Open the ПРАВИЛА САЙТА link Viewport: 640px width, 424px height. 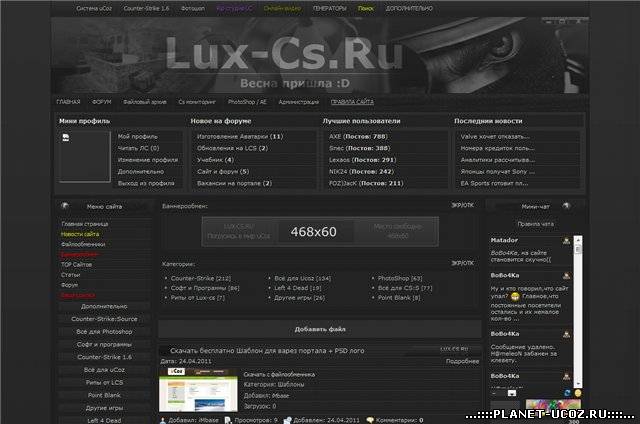352,102
